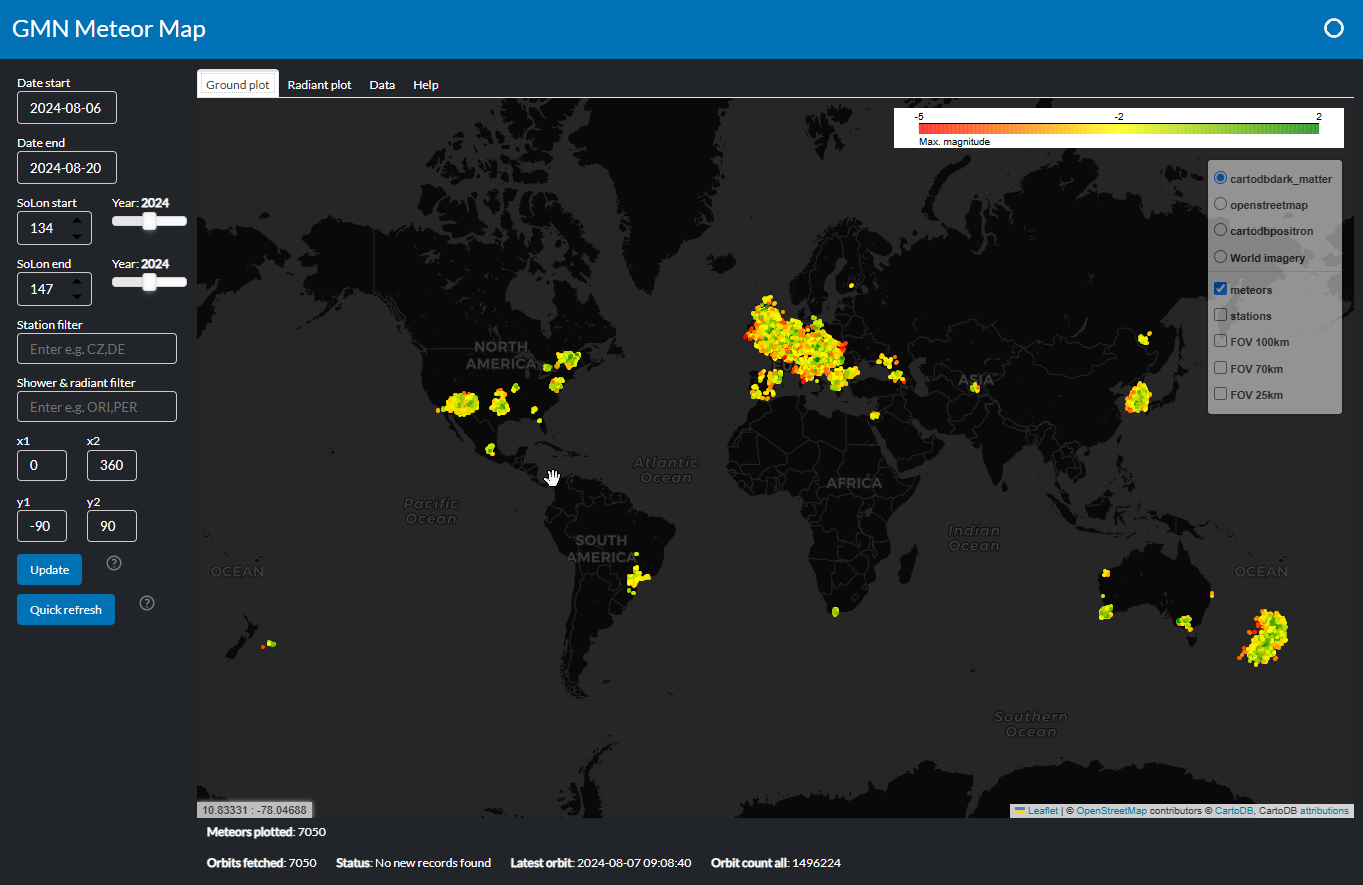Click the help icon beside Update button
The image size is (1363, 885).
coord(114,563)
